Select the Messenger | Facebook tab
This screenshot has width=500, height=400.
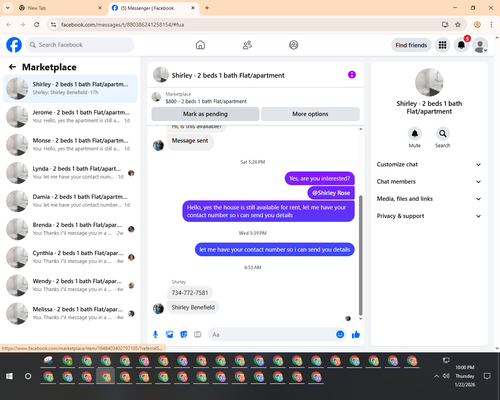pyautogui.click(x=153, y=8)
